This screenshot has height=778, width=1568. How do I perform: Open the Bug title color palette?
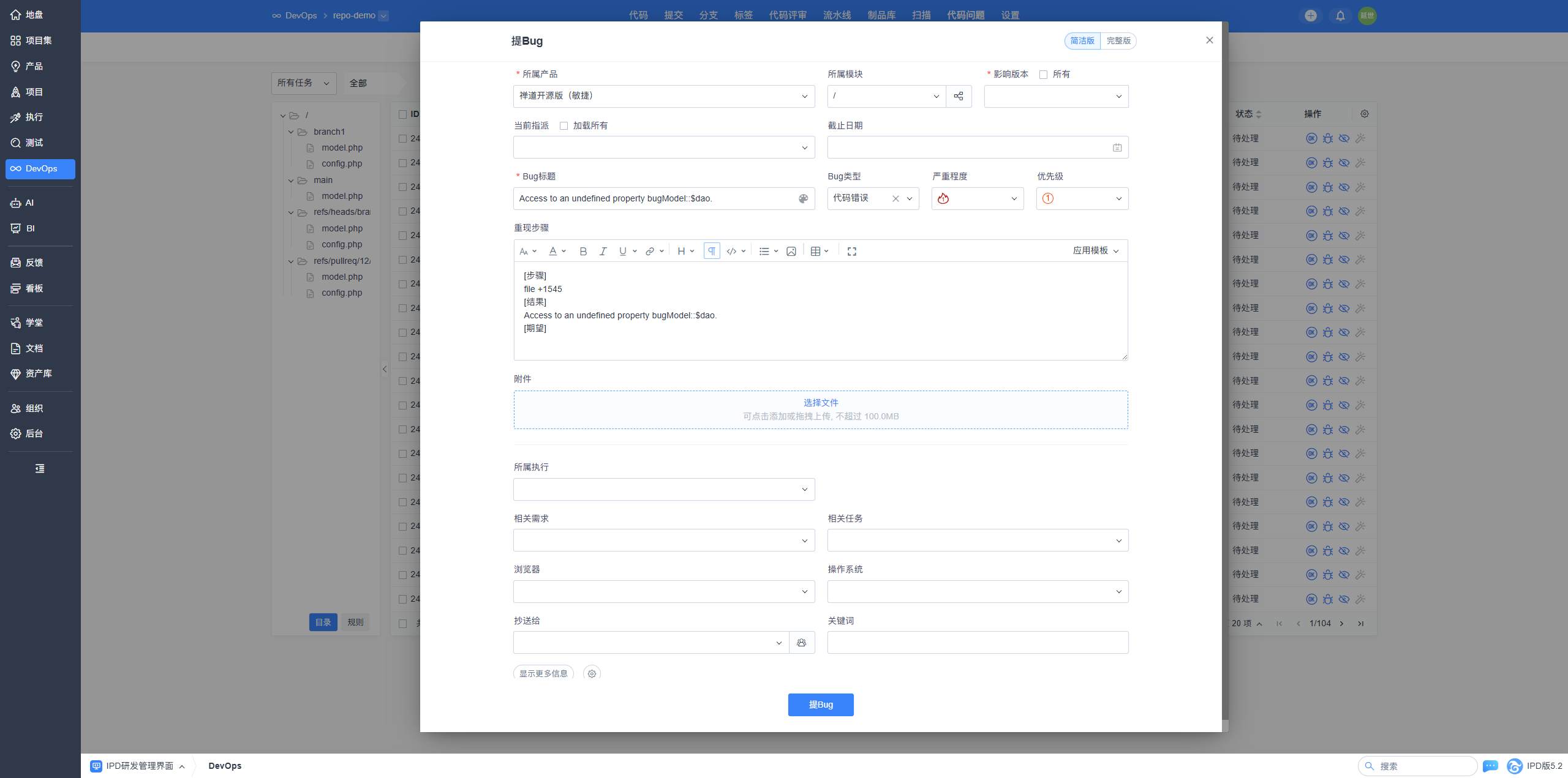(804, 198)
